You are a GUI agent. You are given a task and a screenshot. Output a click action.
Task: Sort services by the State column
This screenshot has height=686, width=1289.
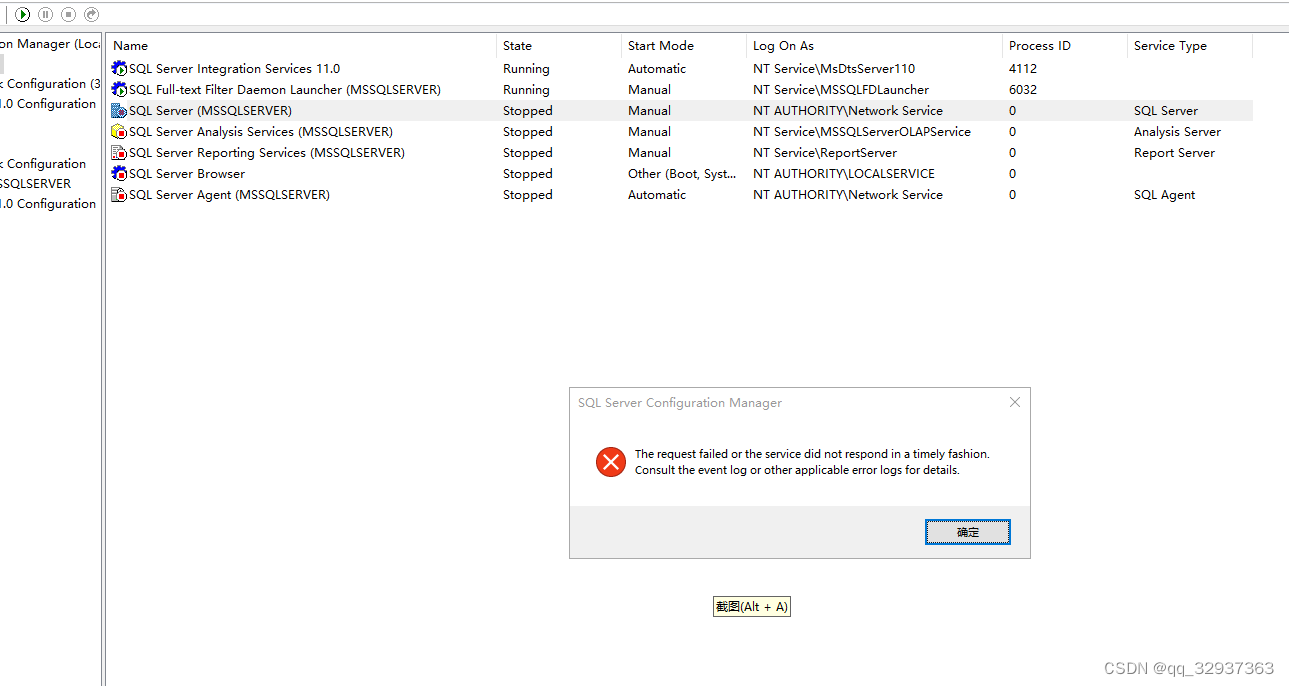tap(517, 45)
